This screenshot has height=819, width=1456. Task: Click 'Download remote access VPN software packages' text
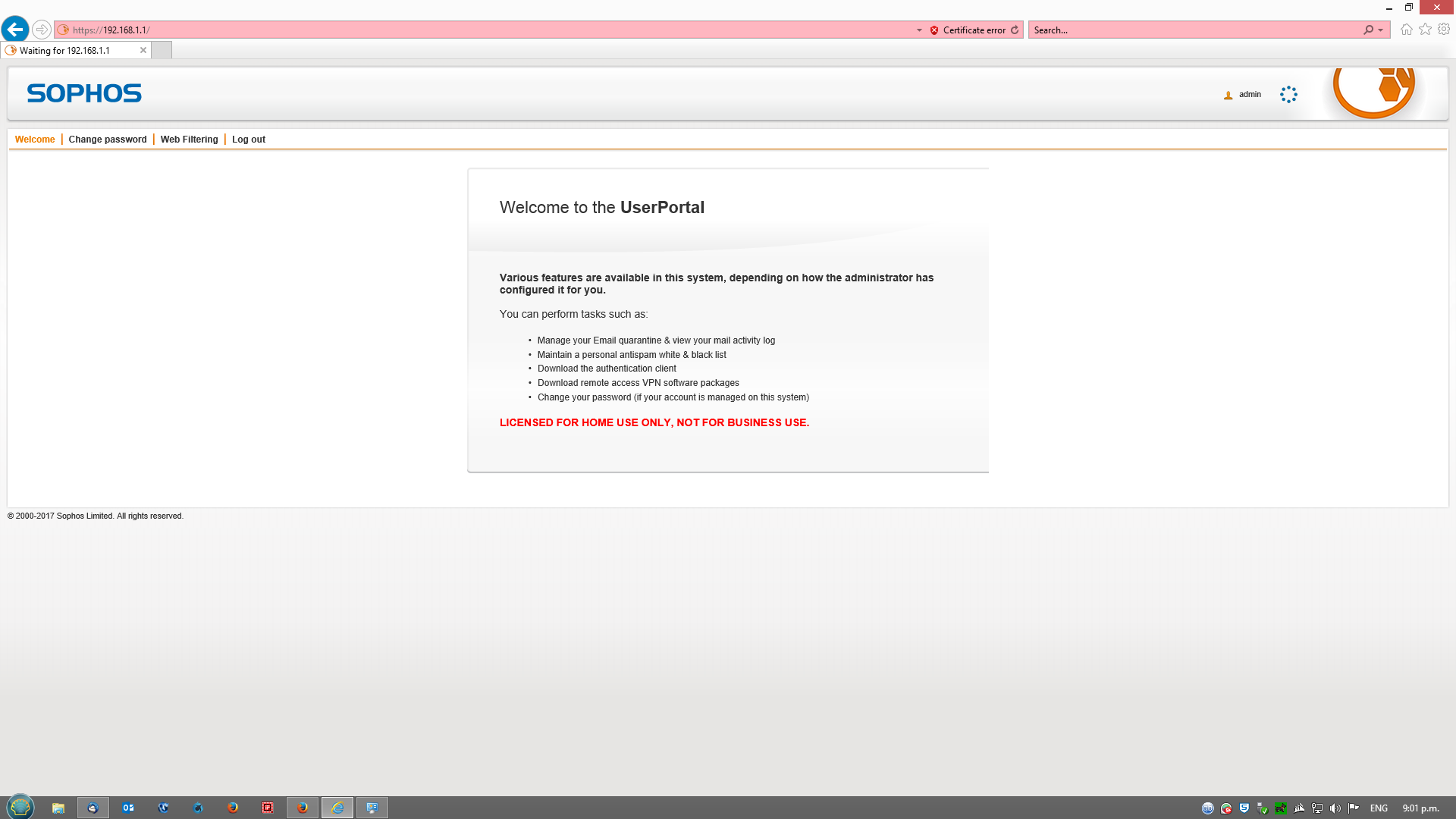(x=639, y=383)
